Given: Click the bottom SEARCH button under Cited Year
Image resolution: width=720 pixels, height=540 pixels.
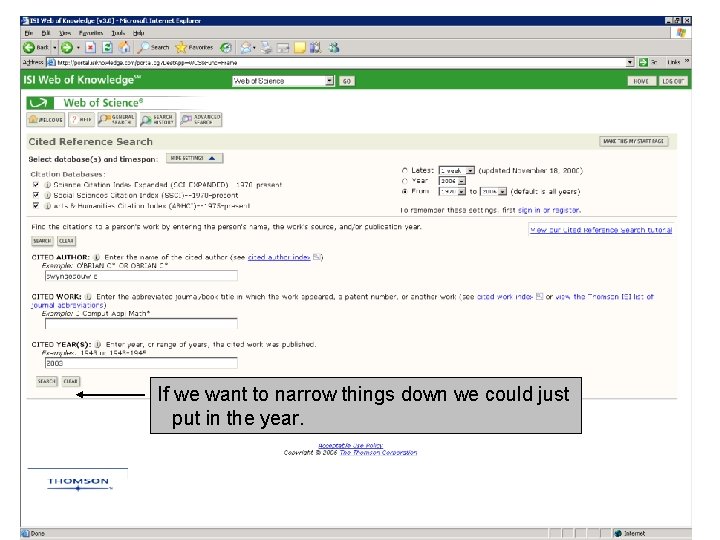Looking at the screenshot, I should pyautogui.click(x=47, y=381).
